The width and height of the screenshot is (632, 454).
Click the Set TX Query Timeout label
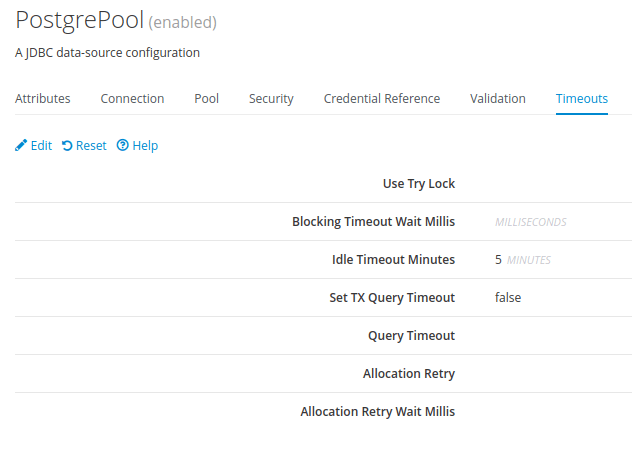coord(392,298)
